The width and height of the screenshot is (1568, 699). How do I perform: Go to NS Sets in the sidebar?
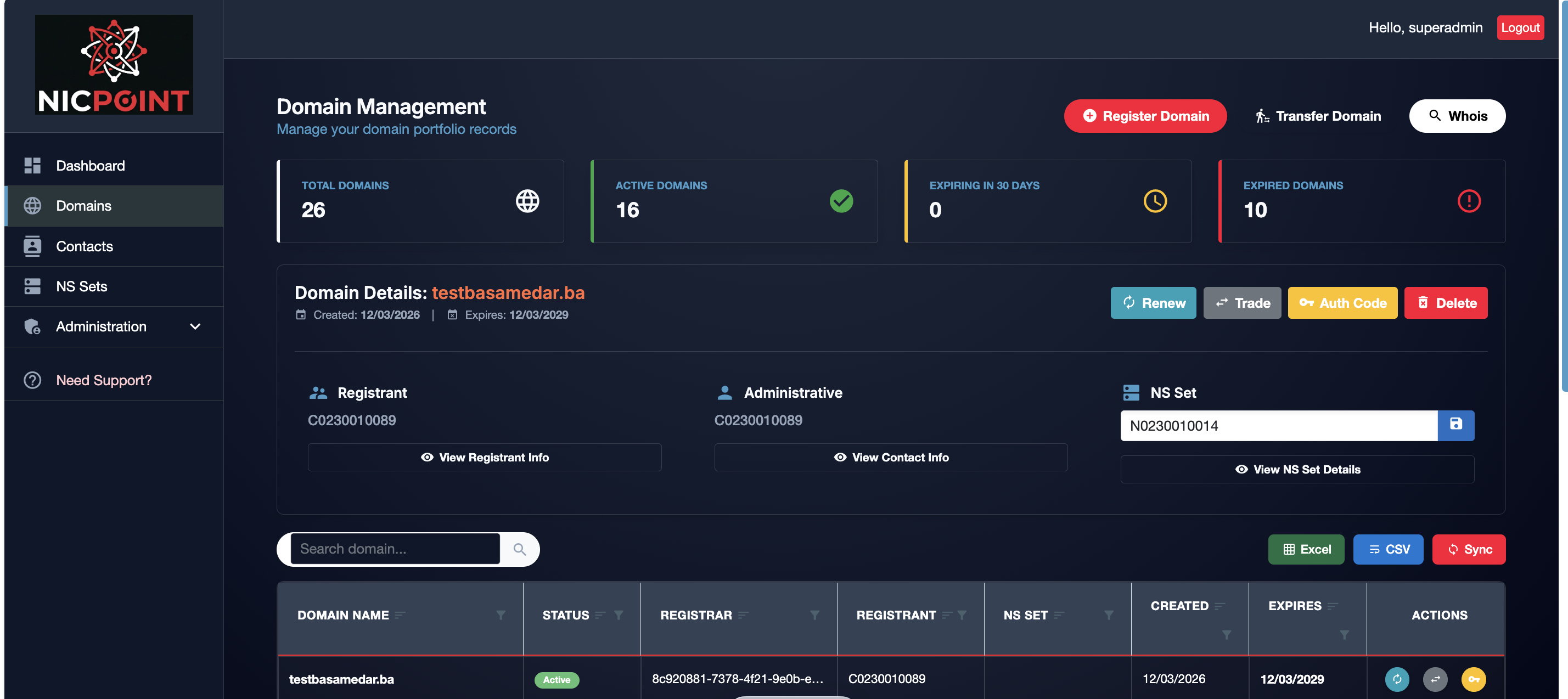(x=81, y=286)
